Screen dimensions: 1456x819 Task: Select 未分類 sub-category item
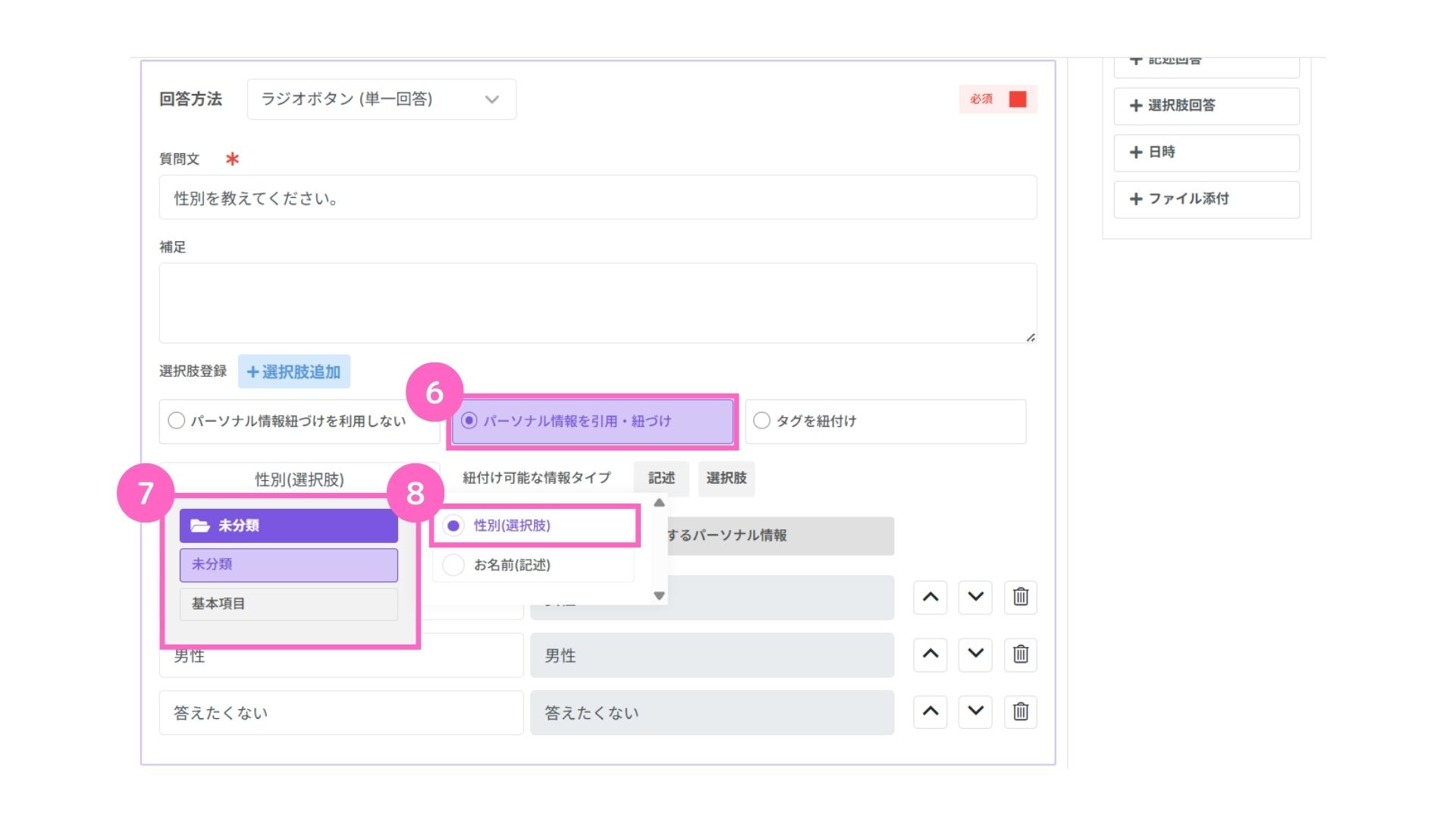(x=288, y=565)
